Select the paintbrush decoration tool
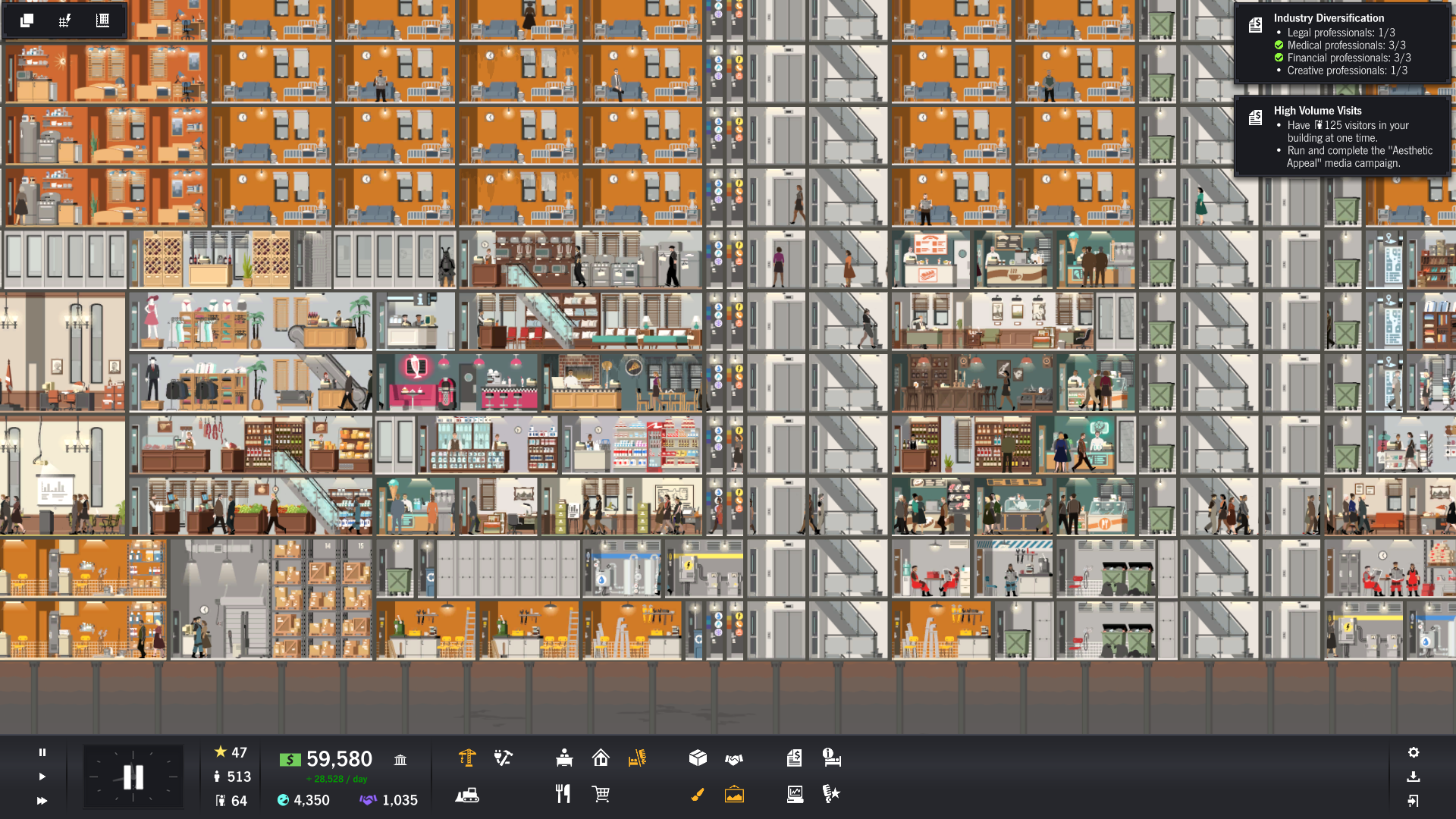Viewport: 1456px width, 819px height. click(x=698, y=794)
